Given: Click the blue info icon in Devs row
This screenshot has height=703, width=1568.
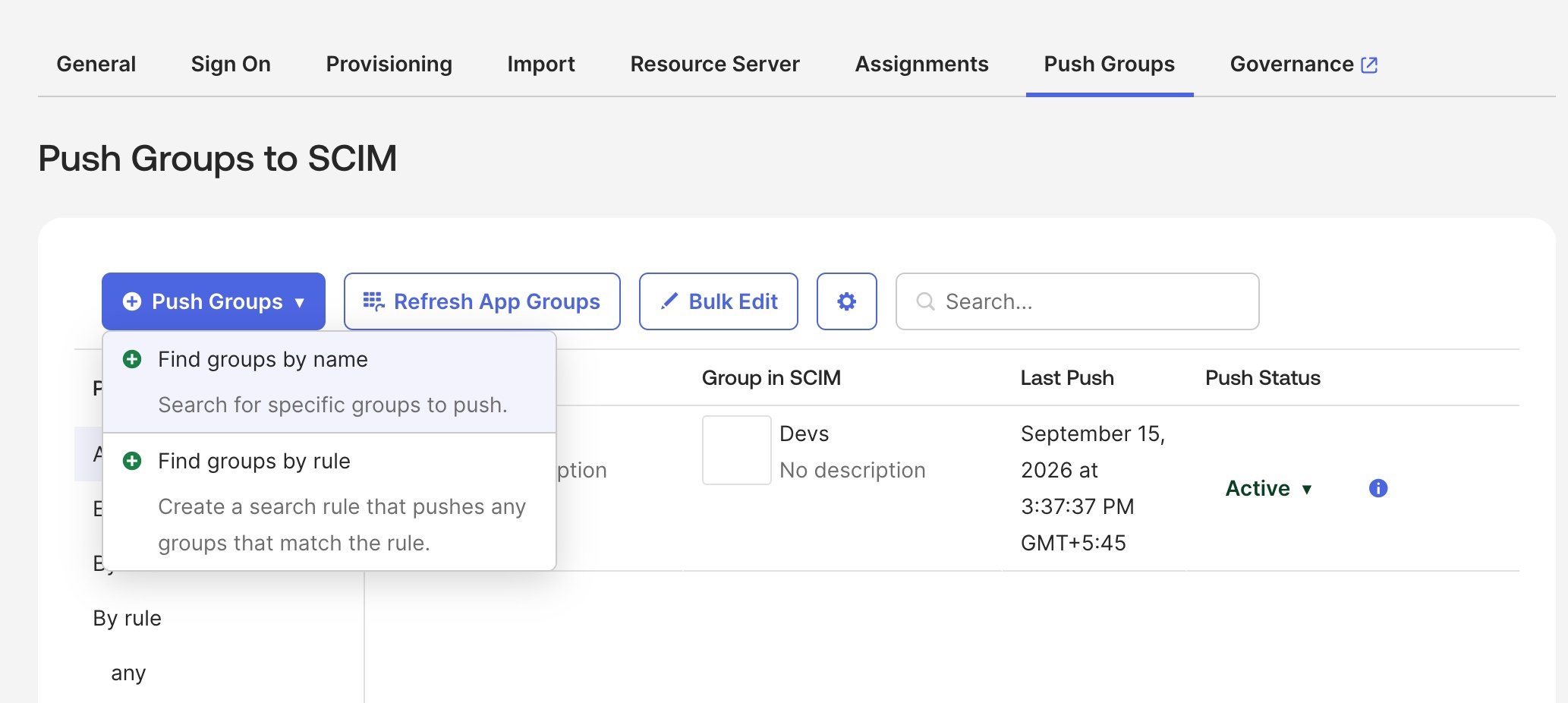Looking at the screenshot, I should [x=1378, y=488].
